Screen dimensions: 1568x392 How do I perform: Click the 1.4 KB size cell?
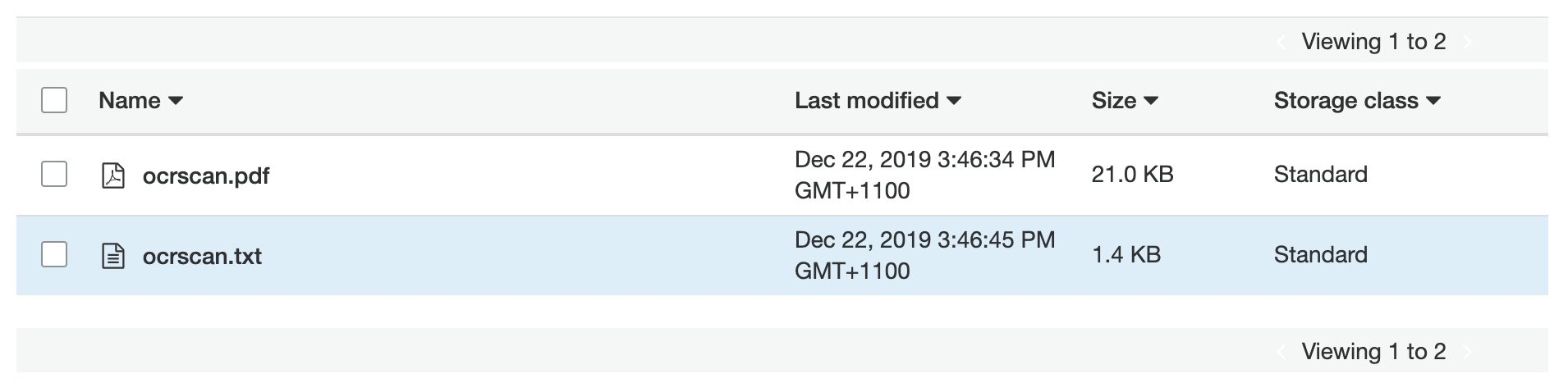tap(1126, 254)
